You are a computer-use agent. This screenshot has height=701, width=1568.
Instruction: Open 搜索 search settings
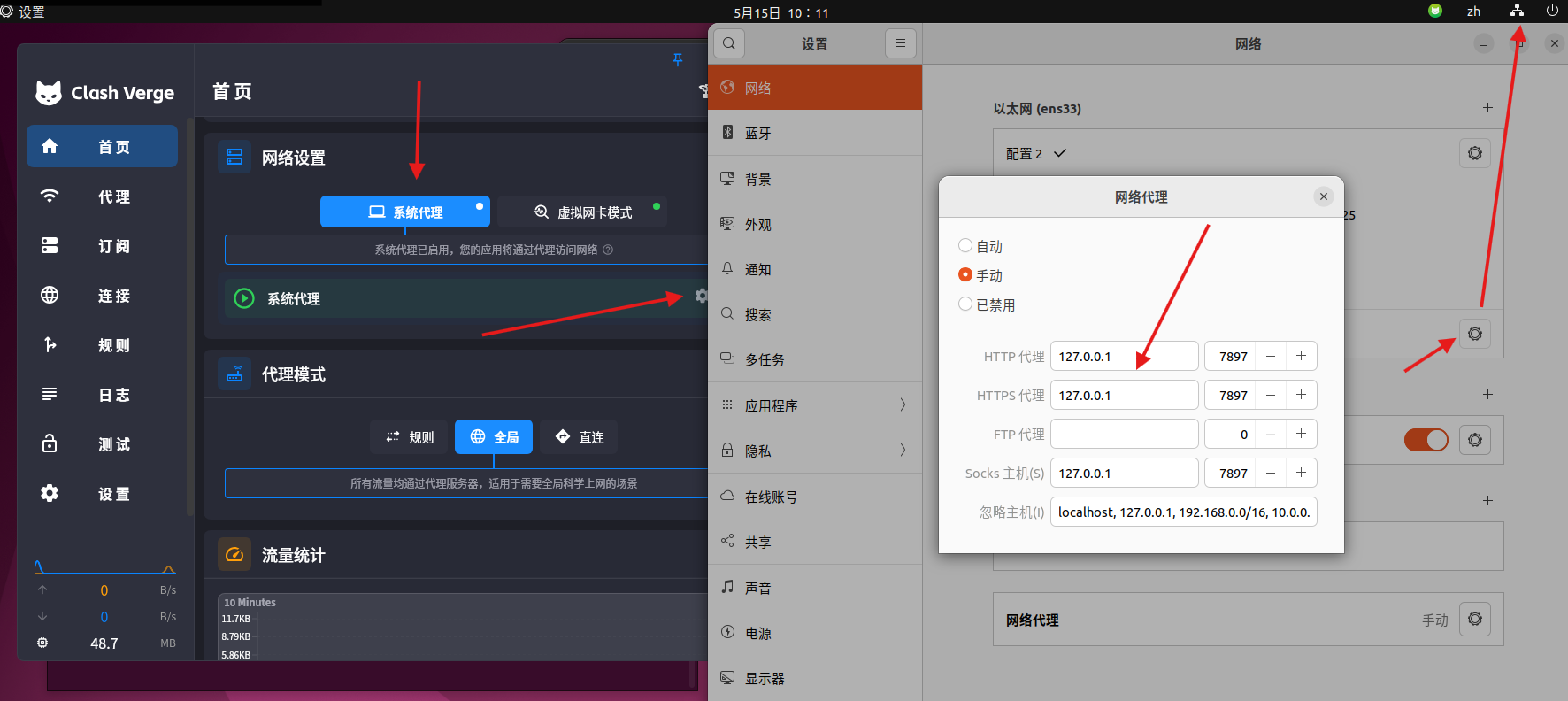coord(815,314)
